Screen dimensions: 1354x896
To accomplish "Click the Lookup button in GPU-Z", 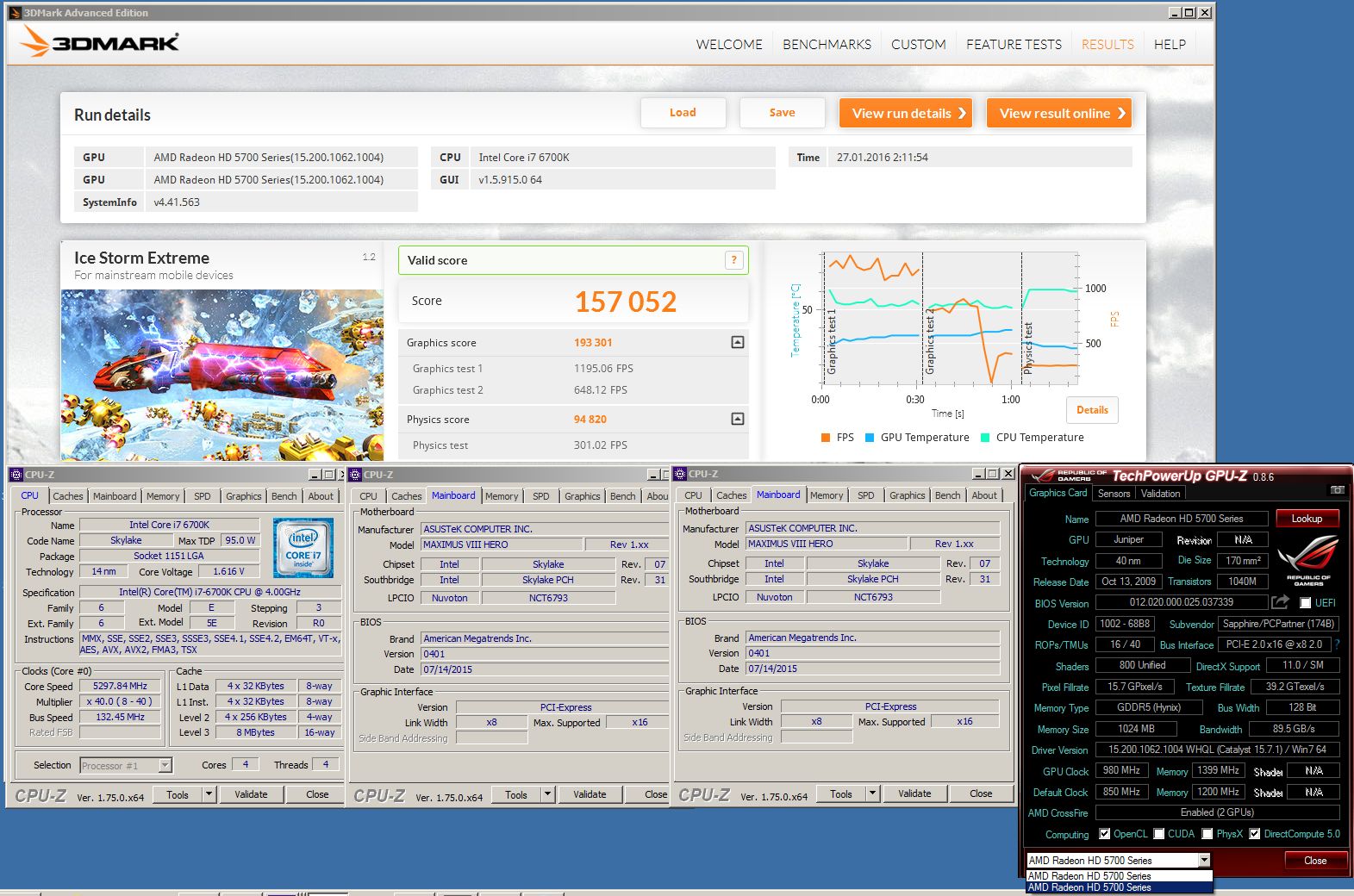I will (x=1307, y=519).
